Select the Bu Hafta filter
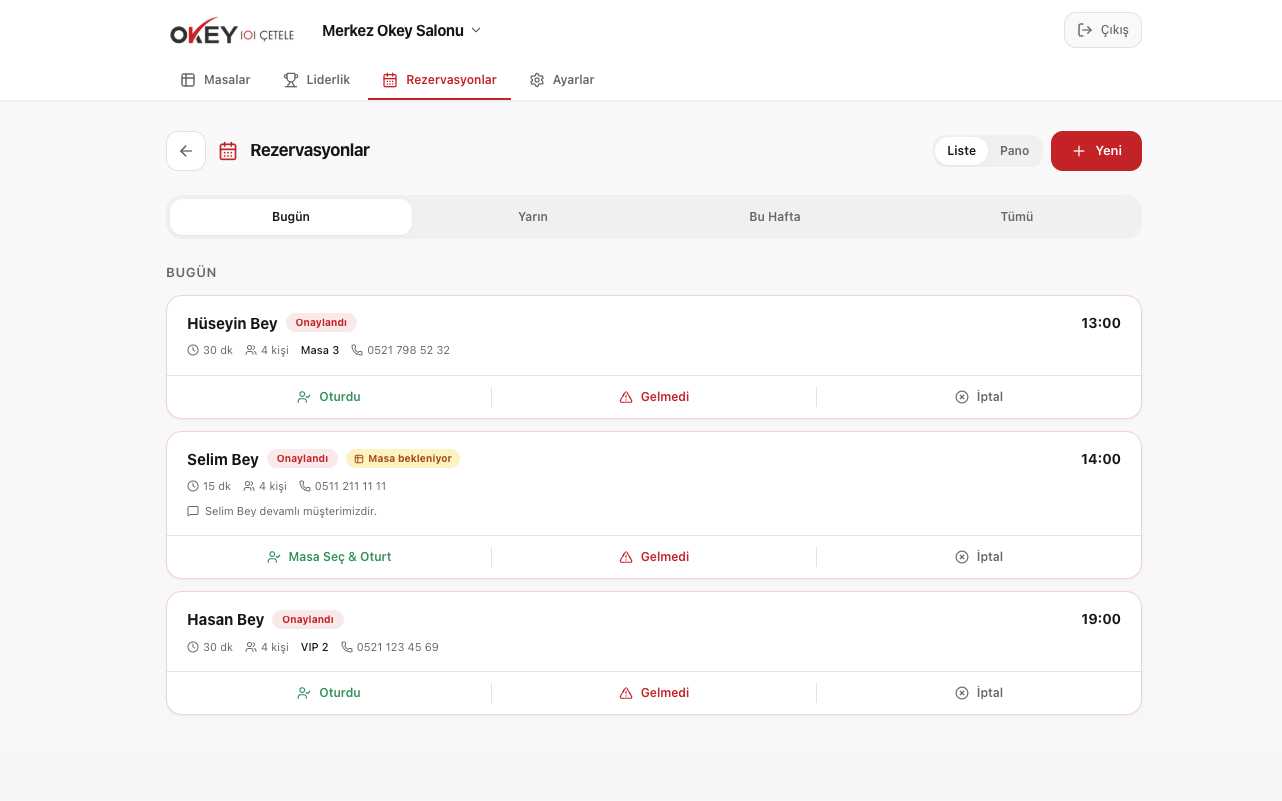This screenshot has width=1282, height=801. (774, 217)
